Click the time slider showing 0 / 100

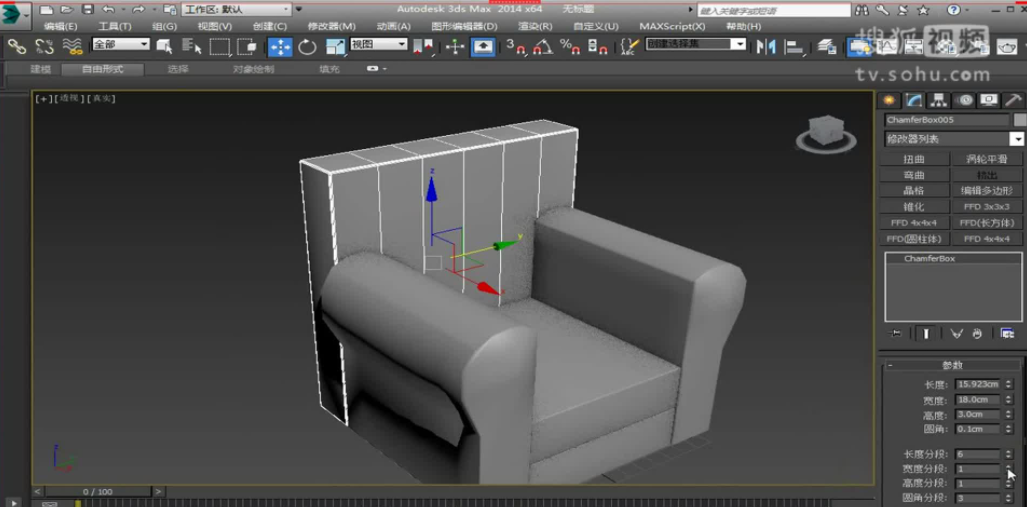point(98,491)
